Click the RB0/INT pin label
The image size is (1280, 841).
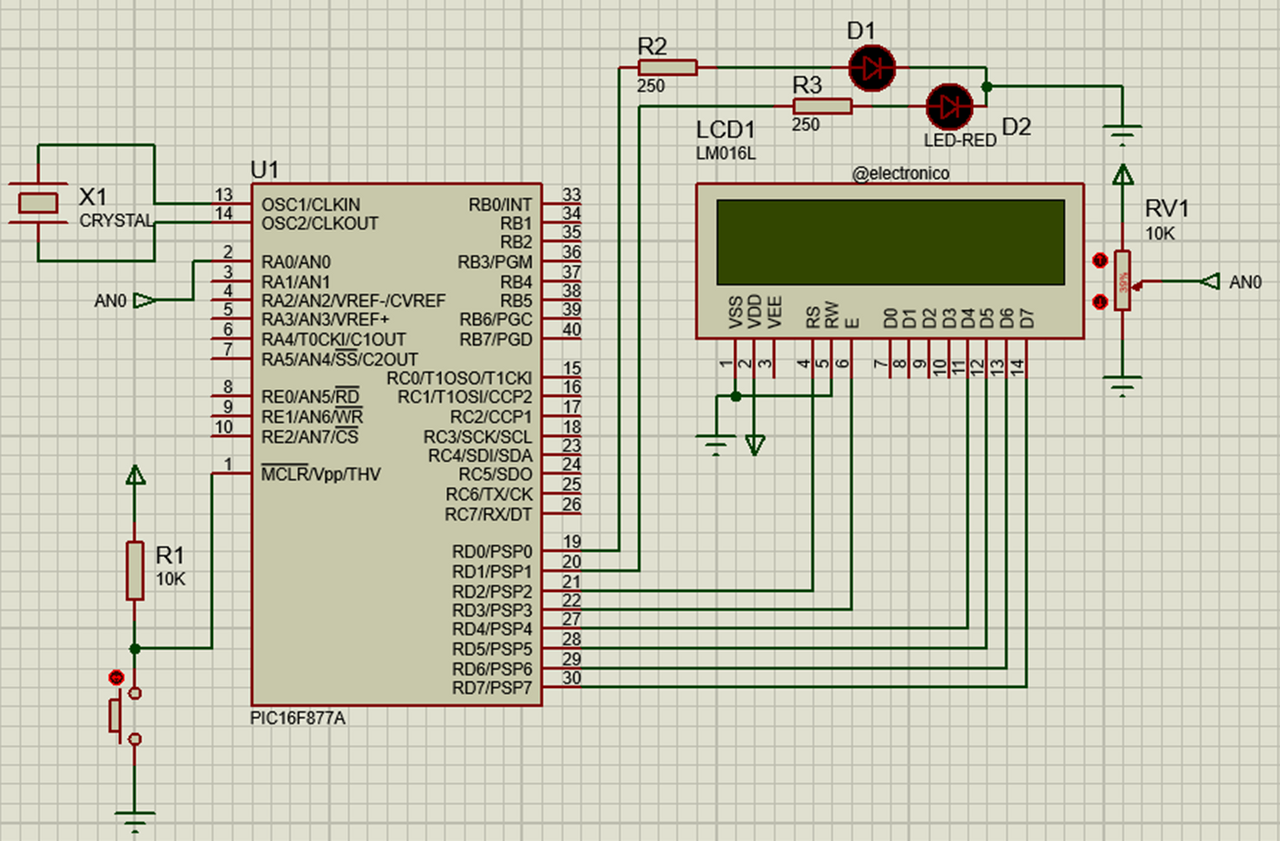pos(500,204)
